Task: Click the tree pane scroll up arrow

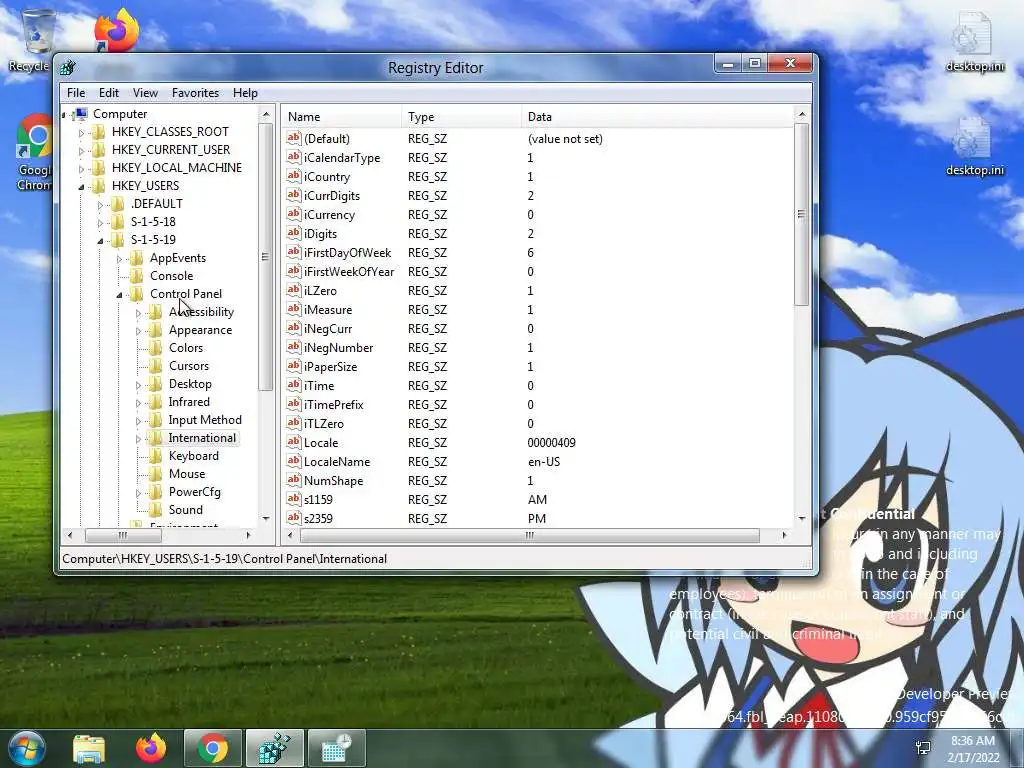Action: click(x=266, y=115)
